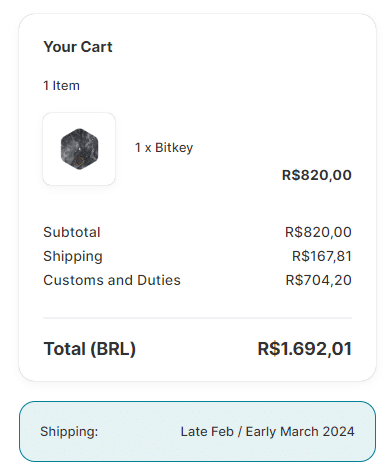Click the 'Customs and Duties' label

pyautogui.click(x=112, y=280)
